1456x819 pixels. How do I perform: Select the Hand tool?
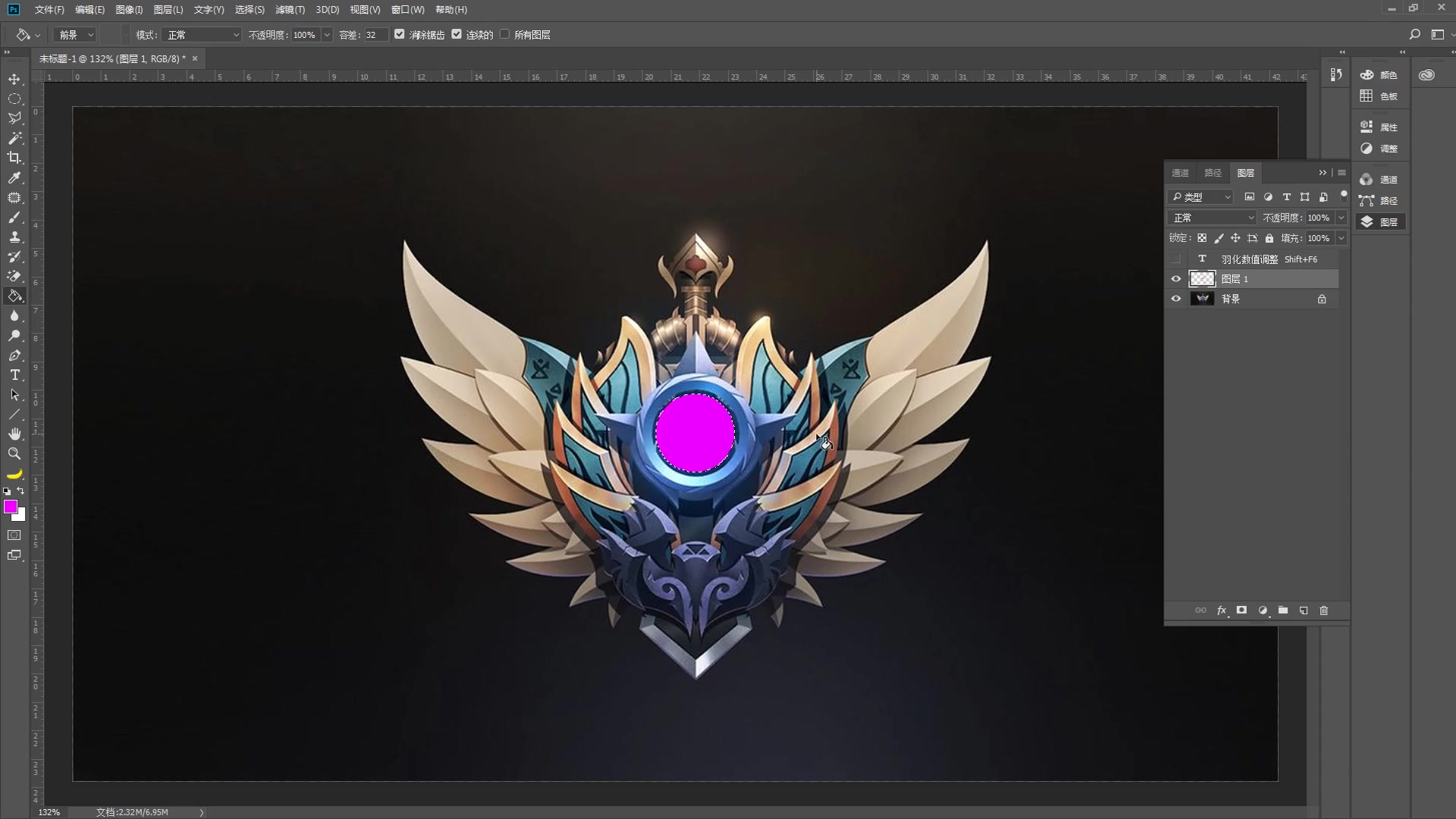(x=14, y=434)
